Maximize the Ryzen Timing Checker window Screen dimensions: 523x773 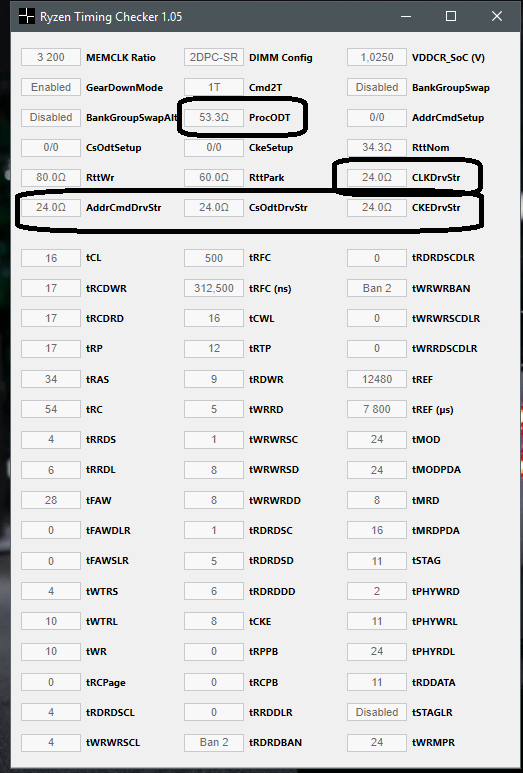(x=451, y=16)
